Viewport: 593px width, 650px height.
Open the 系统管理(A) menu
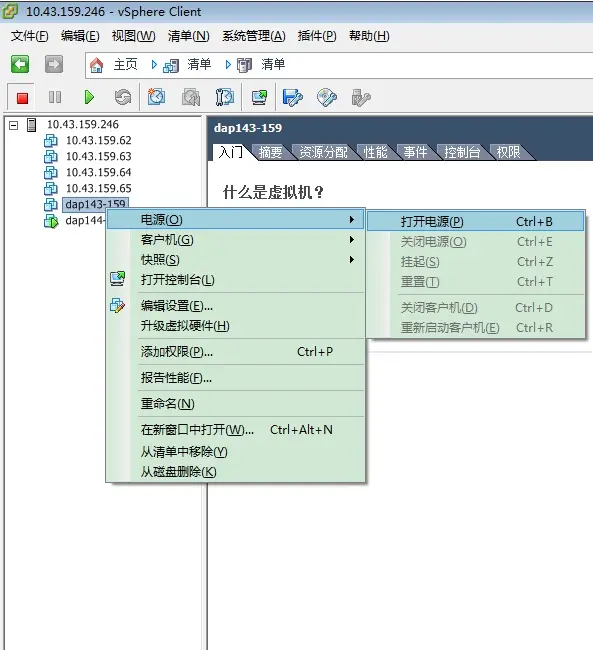point(254,36)
